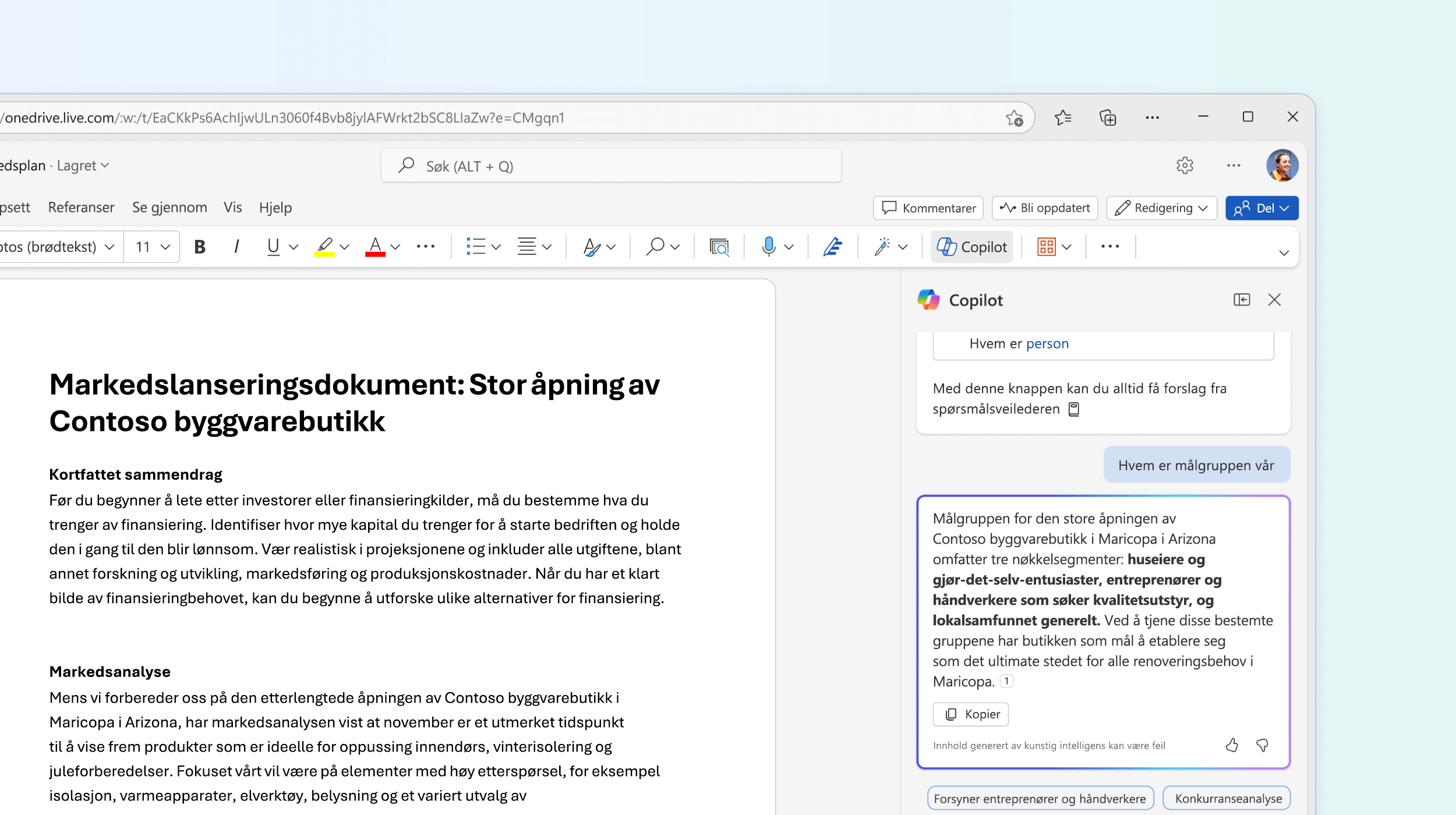Open the Dictate options dropdown arrow
Screen dimensions: 1456x815
coord(789,247)
